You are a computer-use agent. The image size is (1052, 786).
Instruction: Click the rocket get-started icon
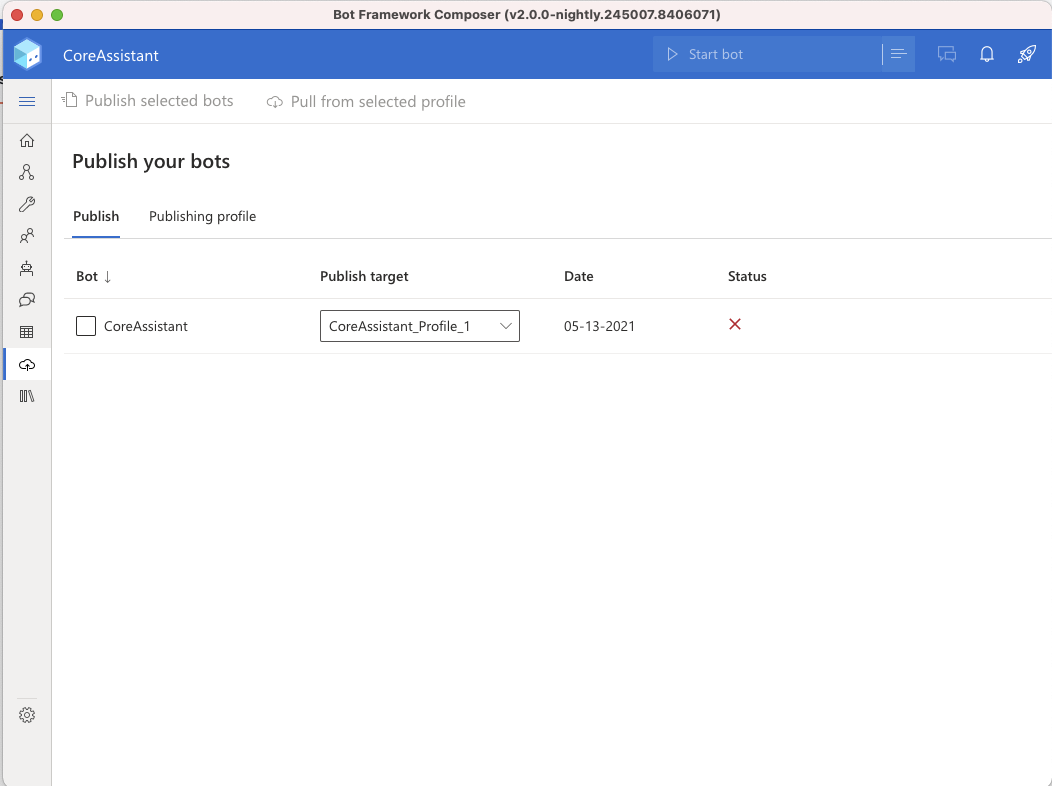click(1027, 55)
